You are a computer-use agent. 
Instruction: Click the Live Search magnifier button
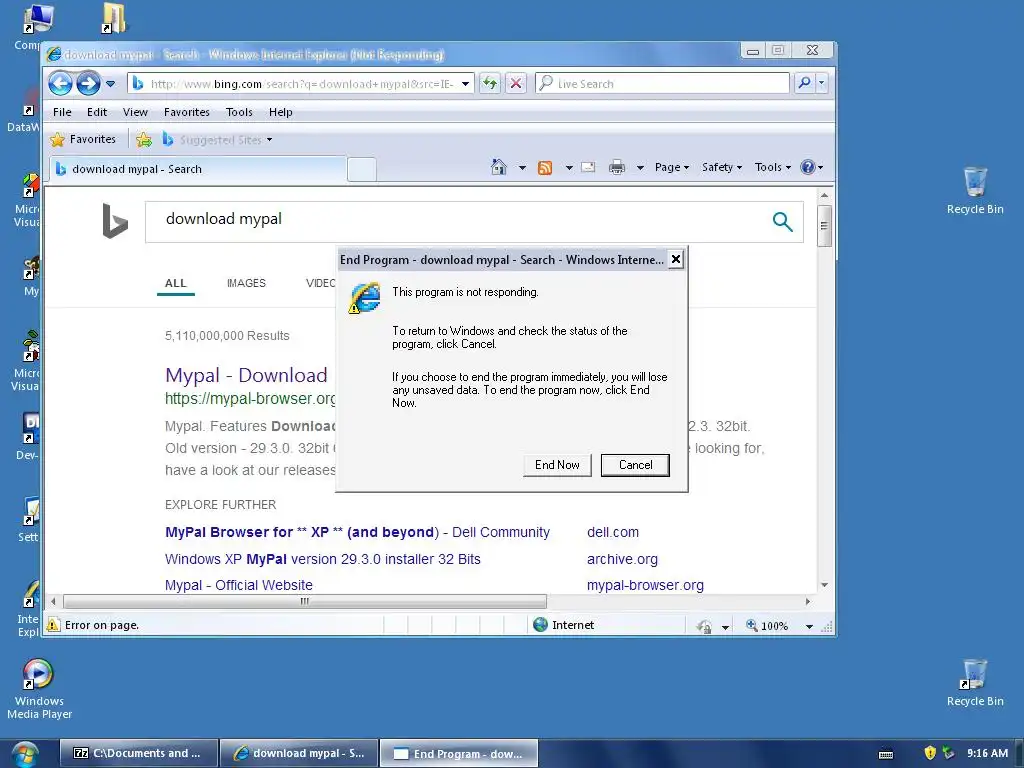(x=805, y=83)
